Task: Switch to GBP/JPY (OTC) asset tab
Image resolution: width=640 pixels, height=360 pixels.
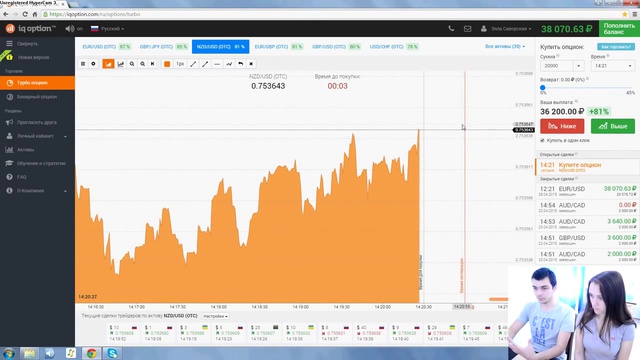Action: tap(163, 47)
